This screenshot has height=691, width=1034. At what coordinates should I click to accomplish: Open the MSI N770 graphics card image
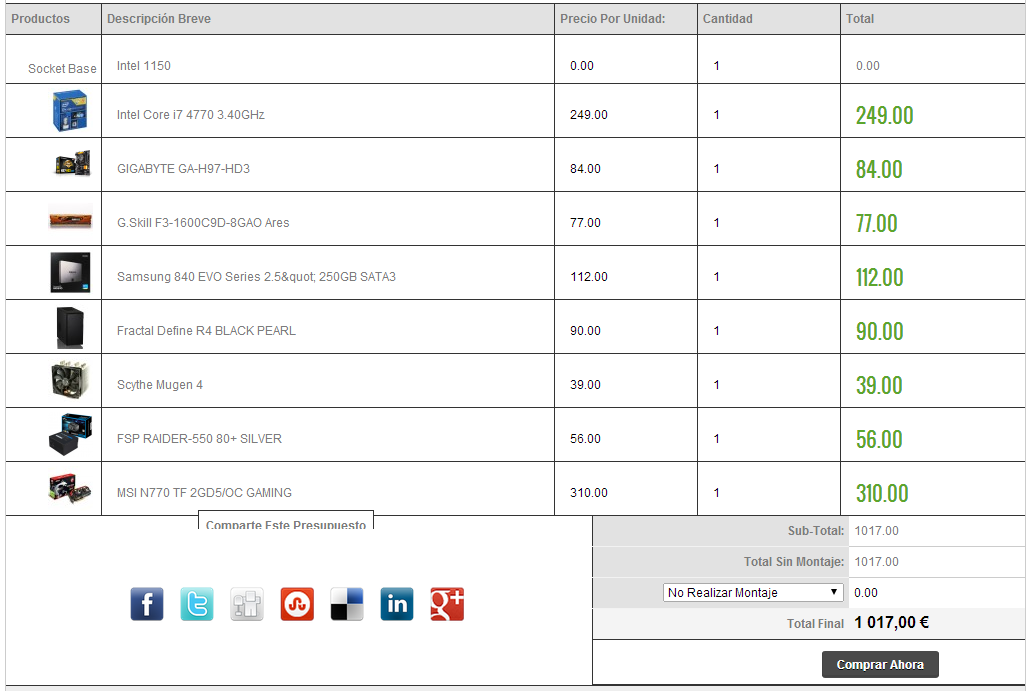tap(70, 489)
